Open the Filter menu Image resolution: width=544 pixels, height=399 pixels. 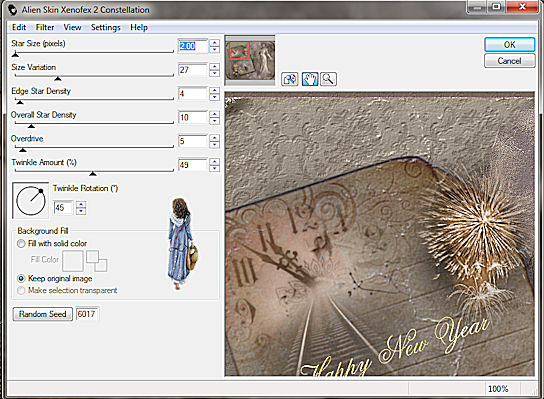coord(45,27)
